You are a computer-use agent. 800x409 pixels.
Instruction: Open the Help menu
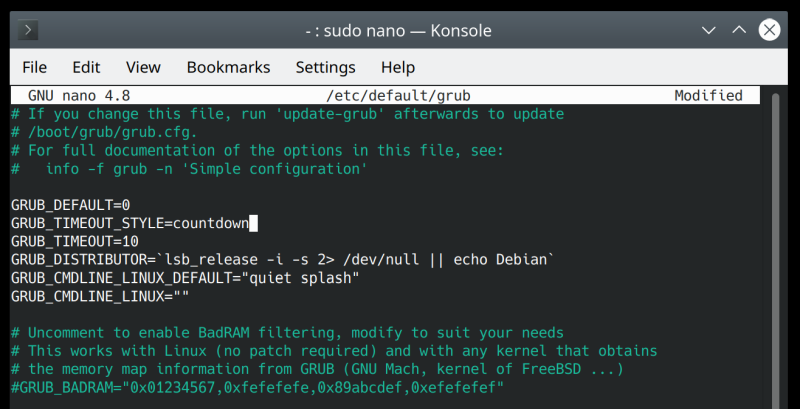[398, 67]
